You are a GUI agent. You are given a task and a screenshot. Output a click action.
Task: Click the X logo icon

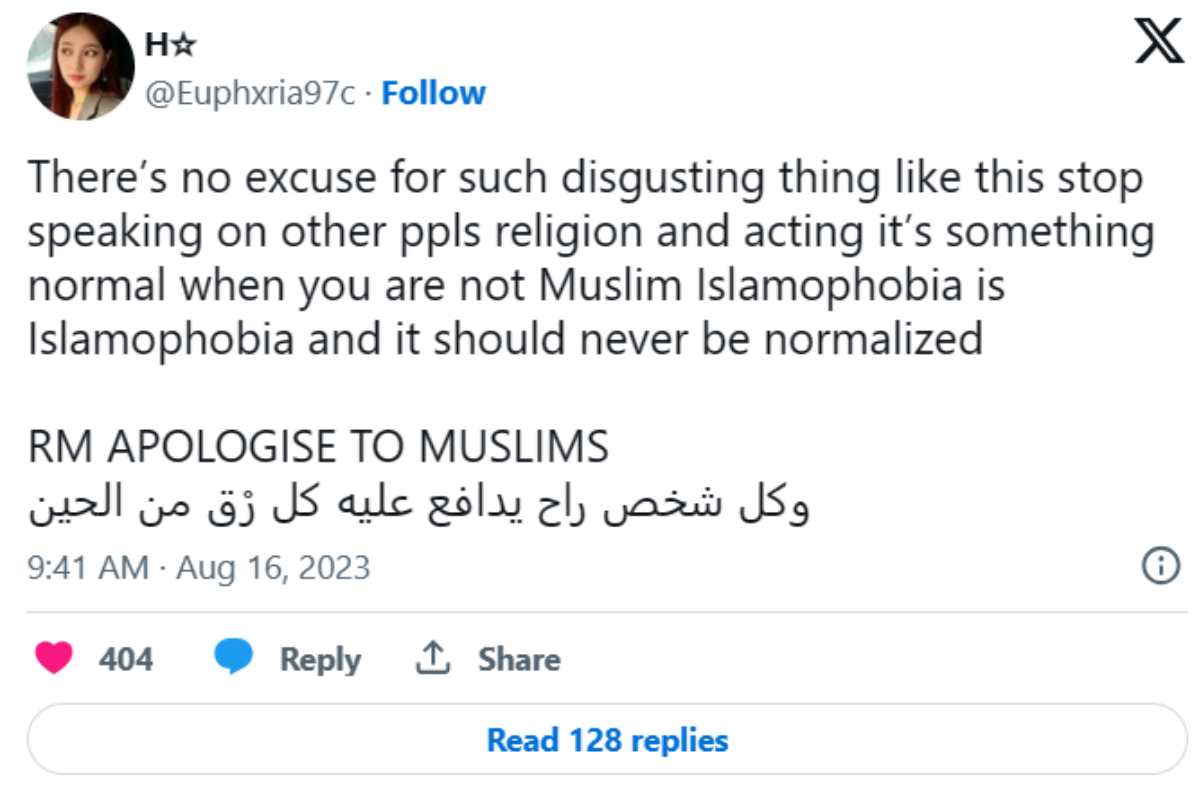point(1159,44)
